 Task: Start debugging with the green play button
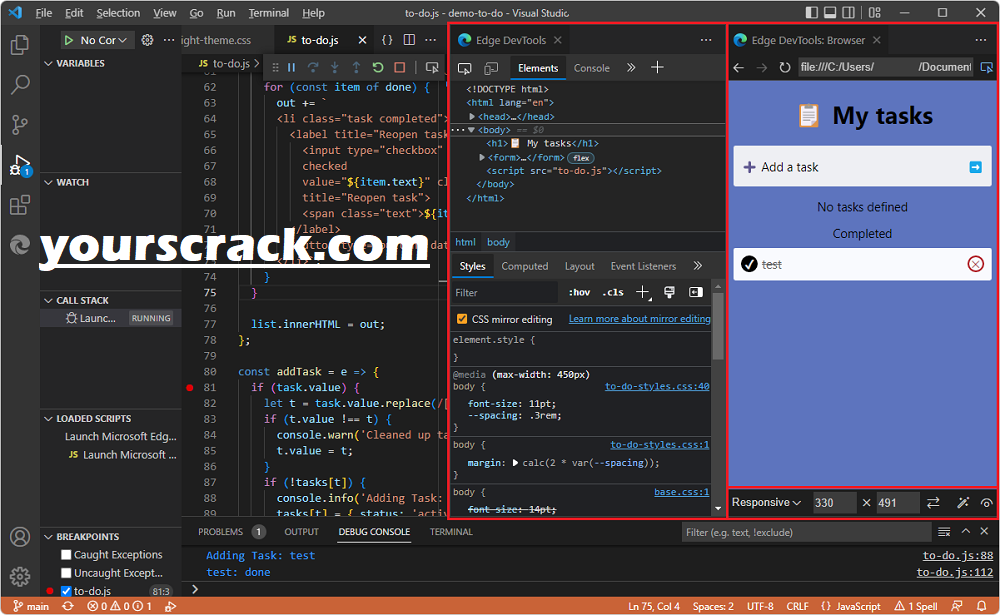click(x=68, y=40)
